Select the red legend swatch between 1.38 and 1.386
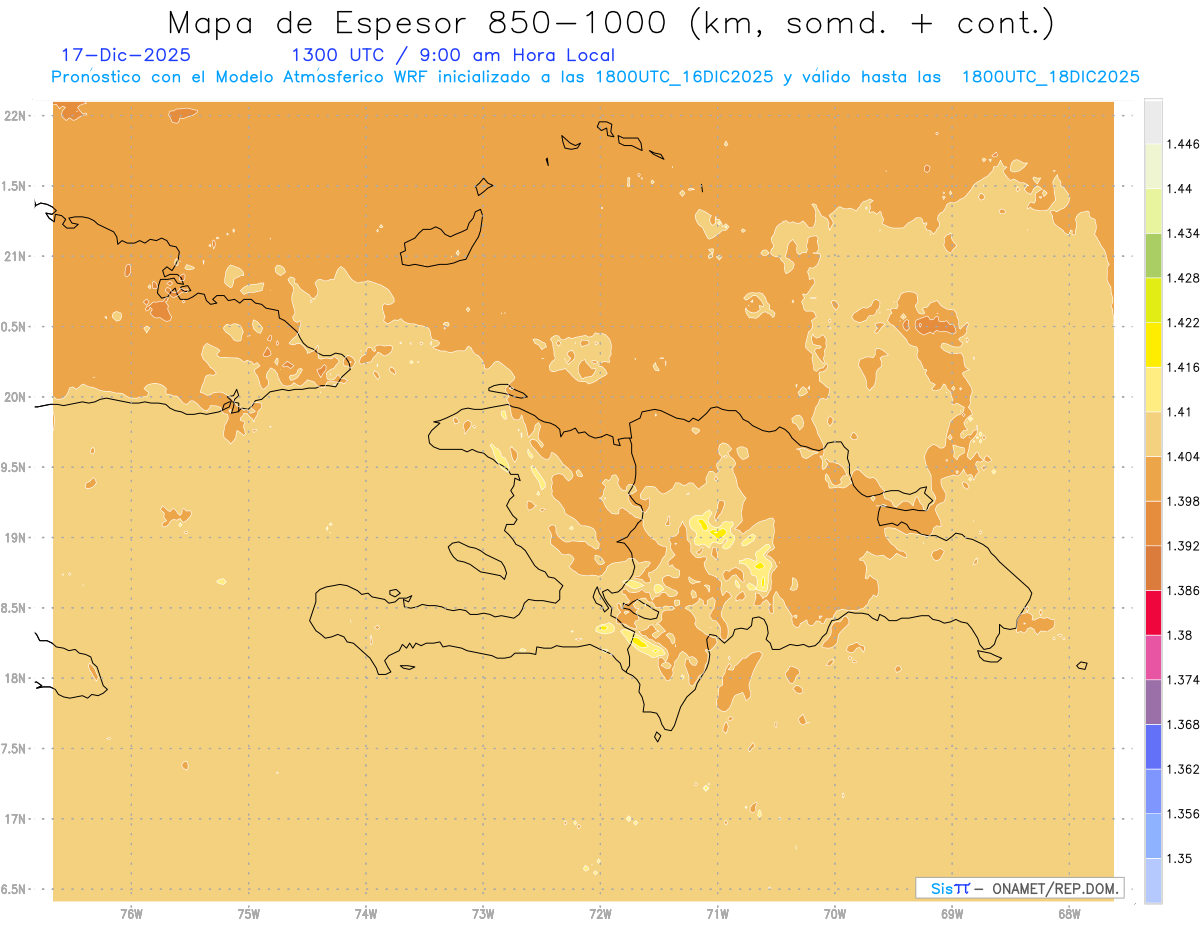This screenshot has height=927, width=1200. [x=1153, y=612]
